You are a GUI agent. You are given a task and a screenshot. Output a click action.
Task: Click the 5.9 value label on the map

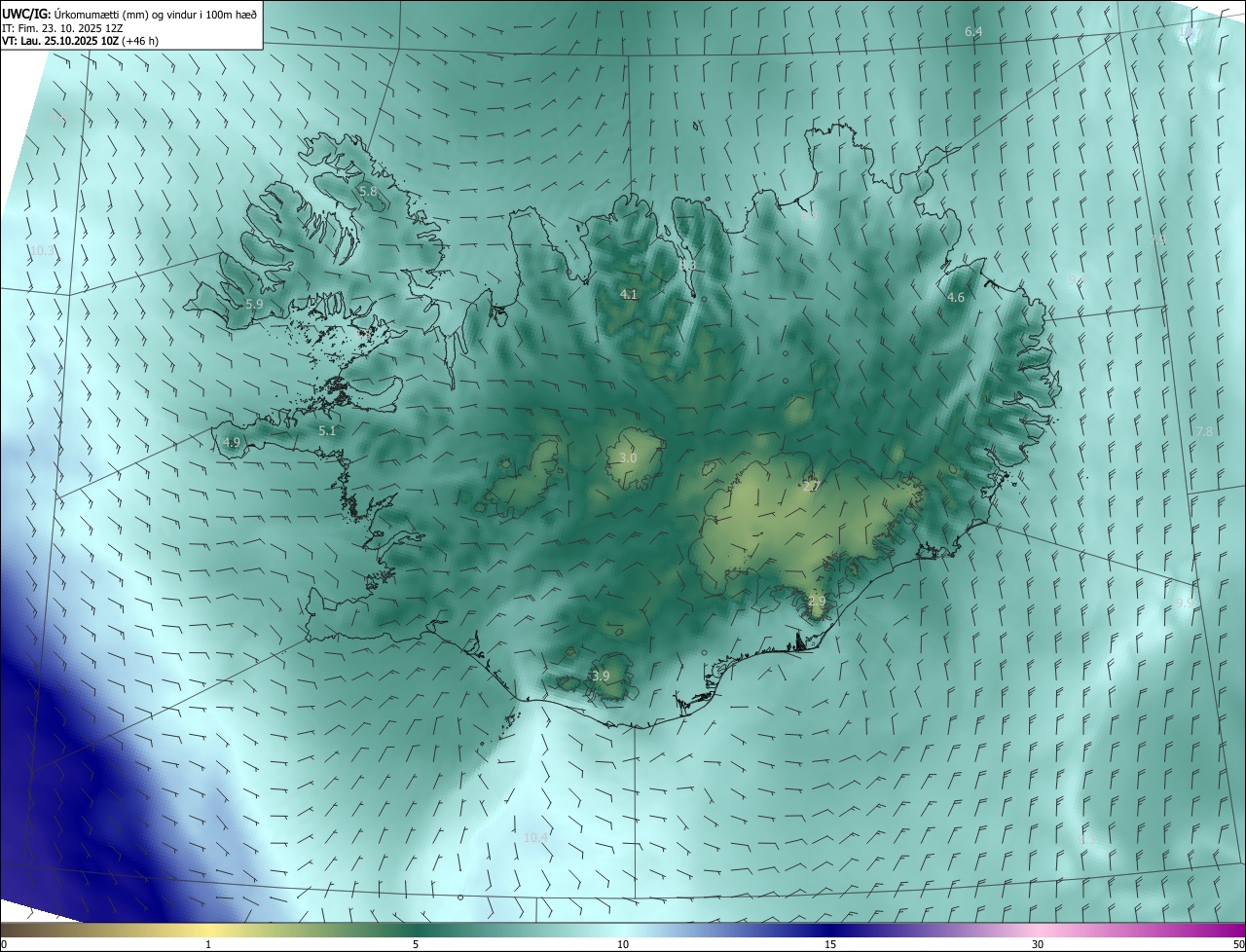tap(254, 305)
